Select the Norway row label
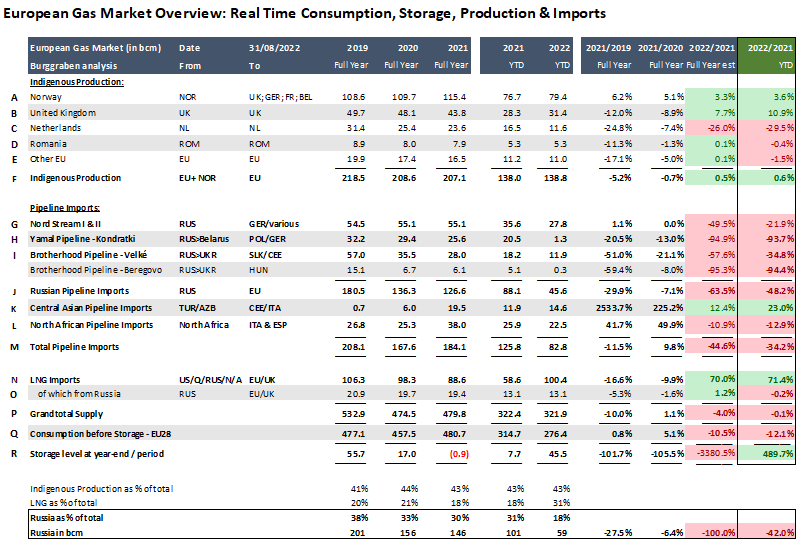797x540 pixels. [45, 97]
